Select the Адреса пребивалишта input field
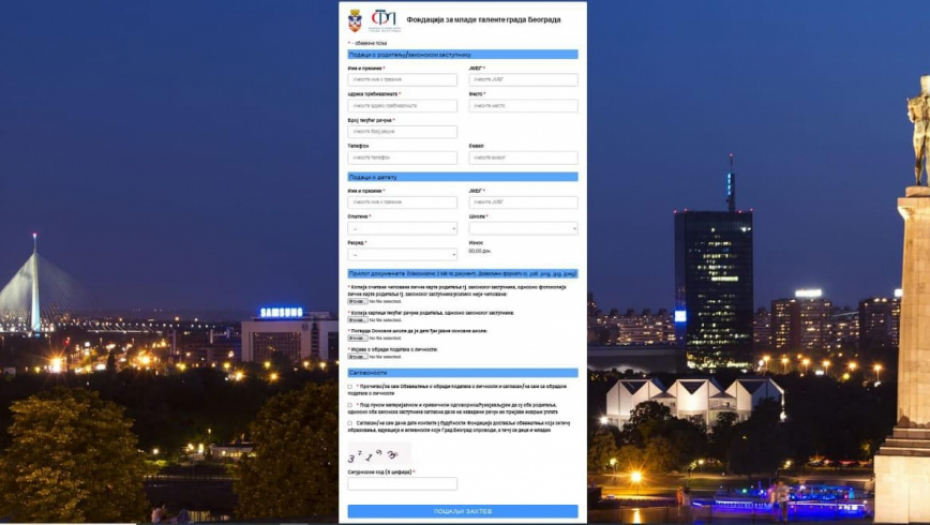The height and width of the screenshot is (525, 930). pyautogui.click(x=402, y=106)
